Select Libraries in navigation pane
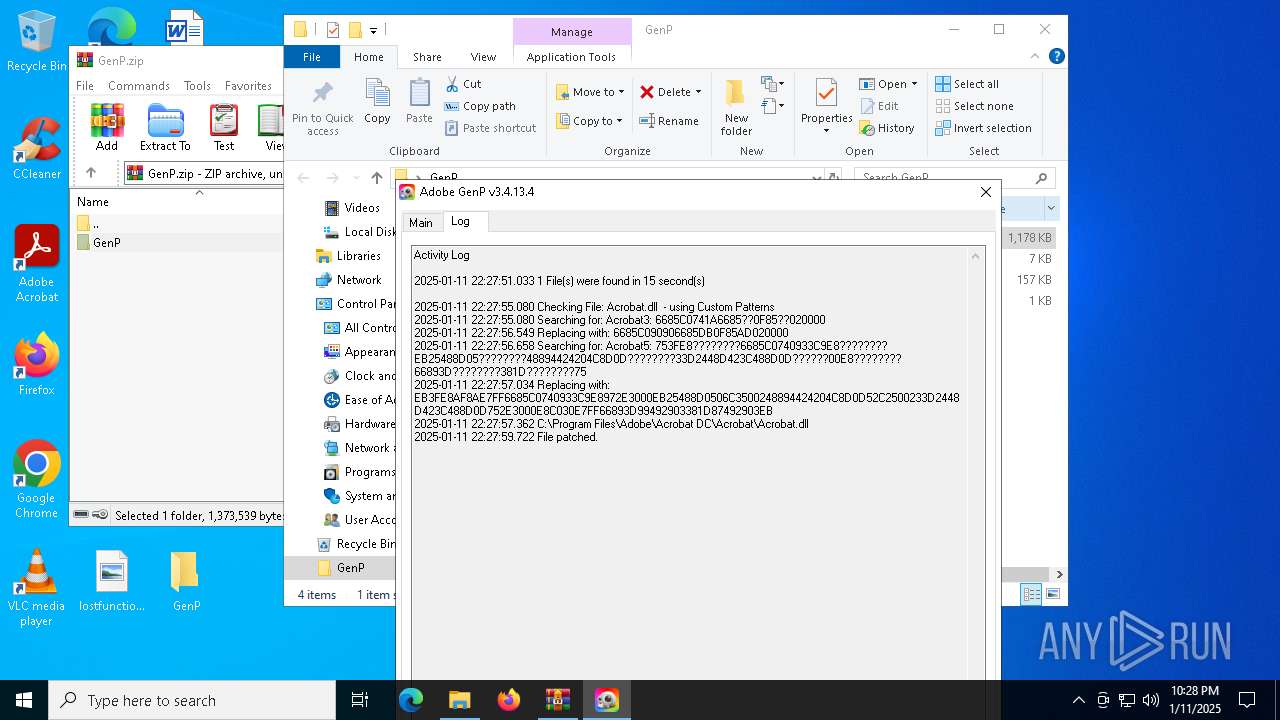 [348, 256]
